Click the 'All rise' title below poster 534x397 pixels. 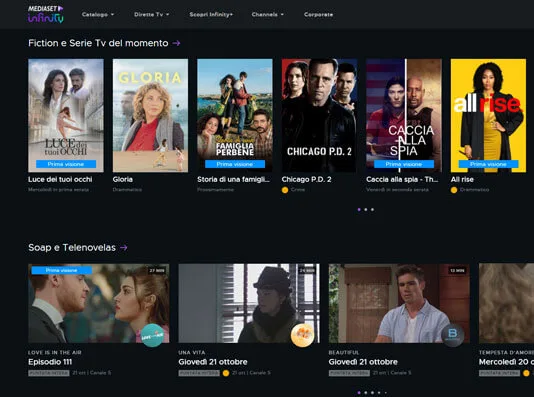pos(462,179)
